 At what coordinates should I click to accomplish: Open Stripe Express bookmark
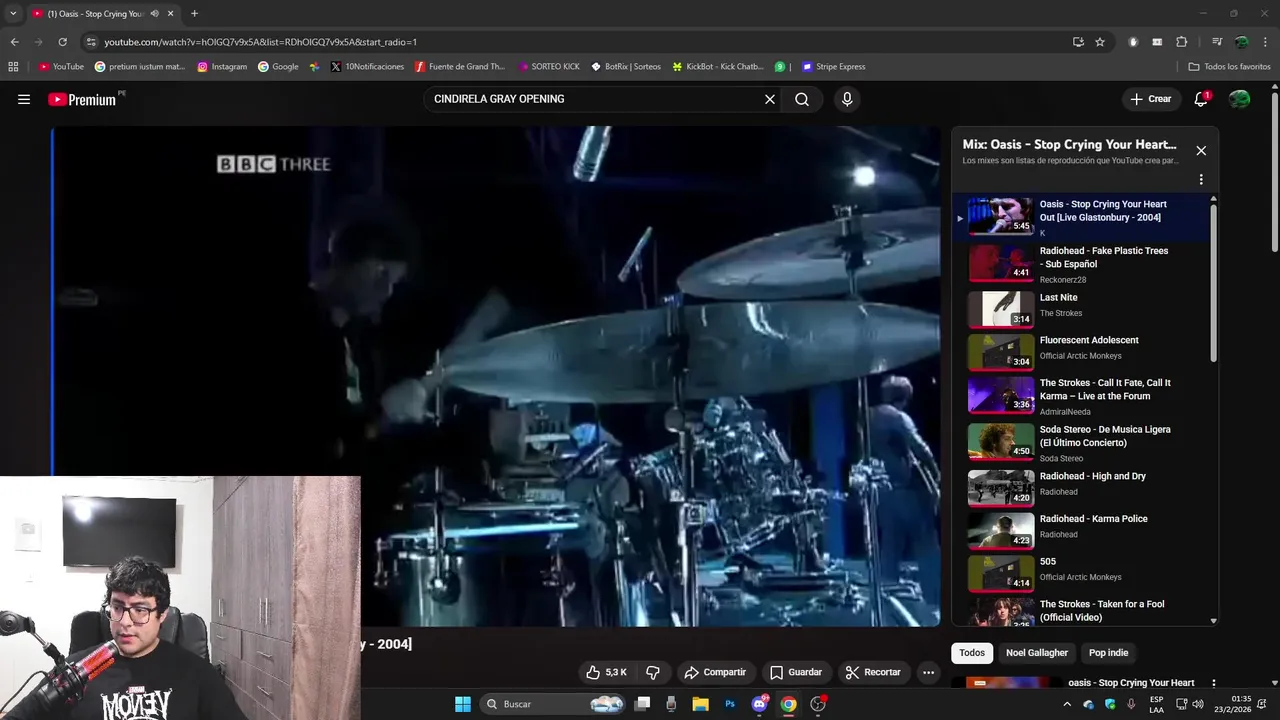(833, 67)
